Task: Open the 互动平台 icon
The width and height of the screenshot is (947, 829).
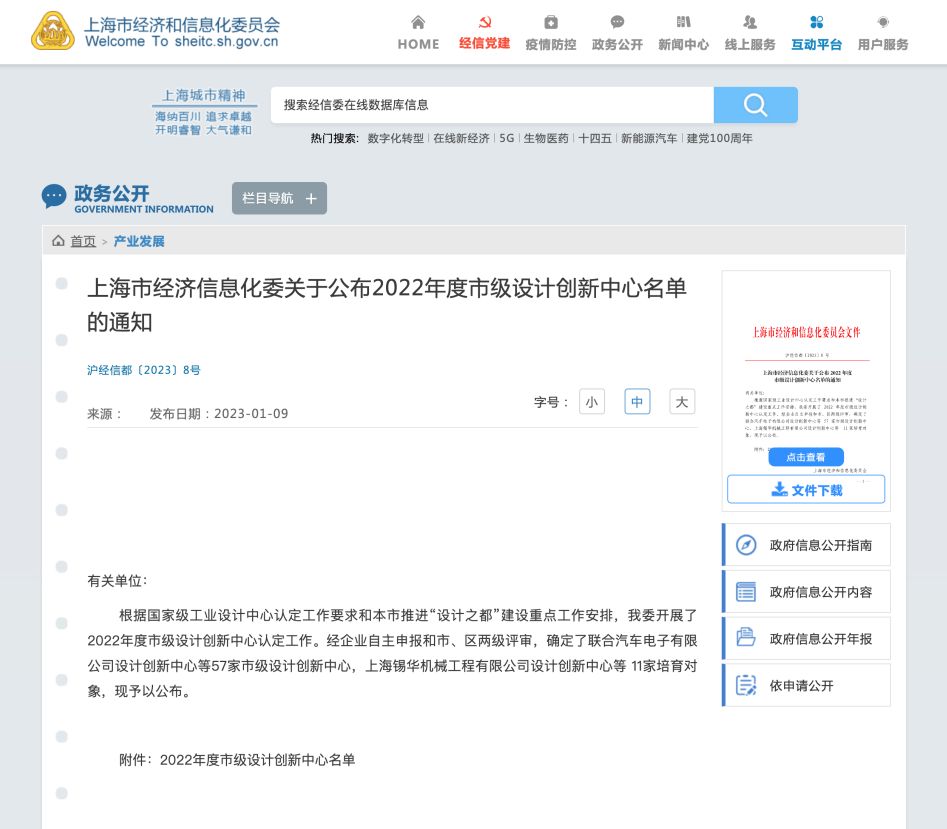Action: click(816, 23)
